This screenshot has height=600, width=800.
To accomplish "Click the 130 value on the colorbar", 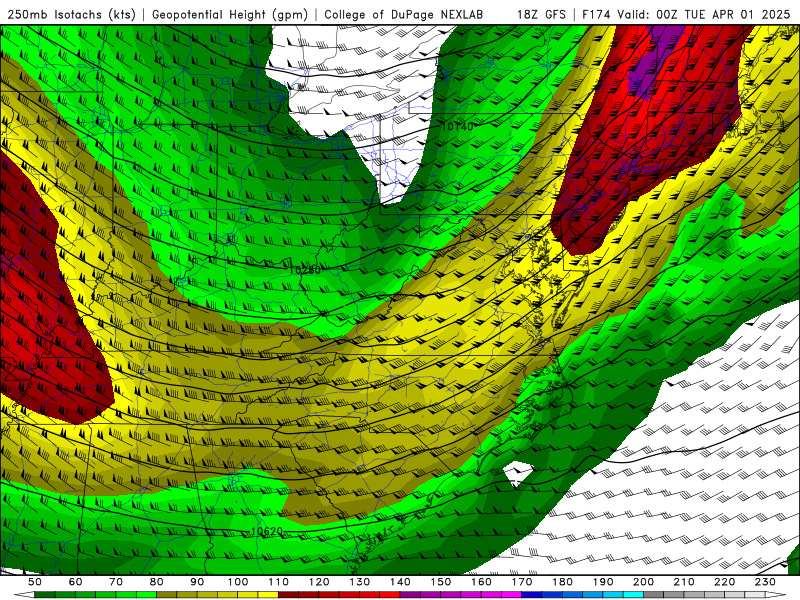I will [x=360, y=582].
